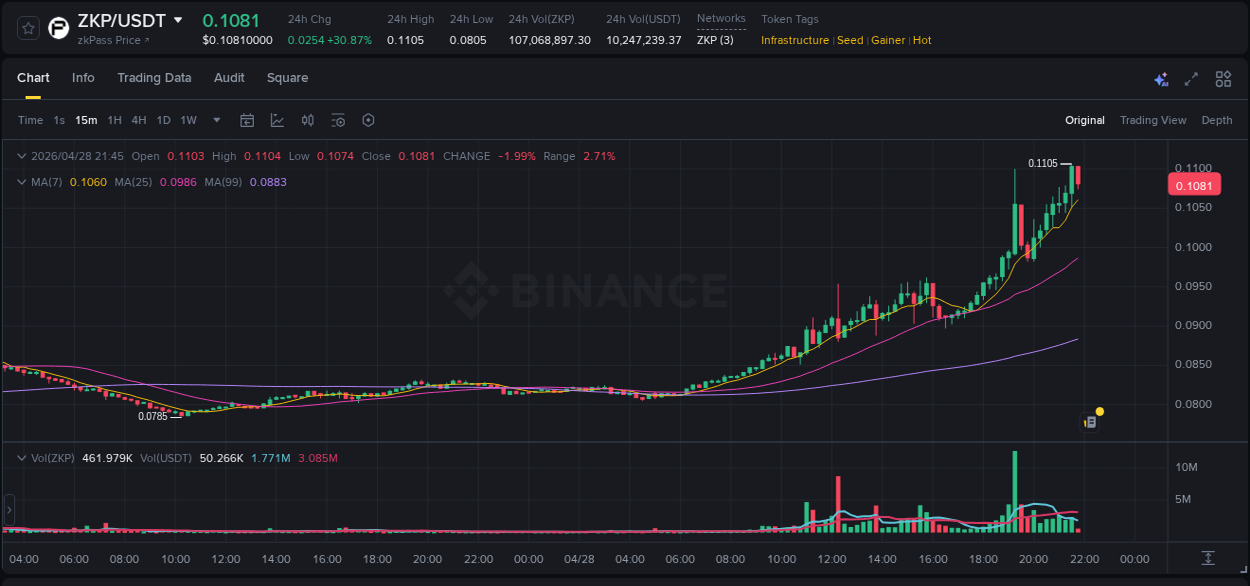Expand the side panel arrow at left edge
Image resolution: width=1250 pixels, height=586 pixels.
[9, 509]
